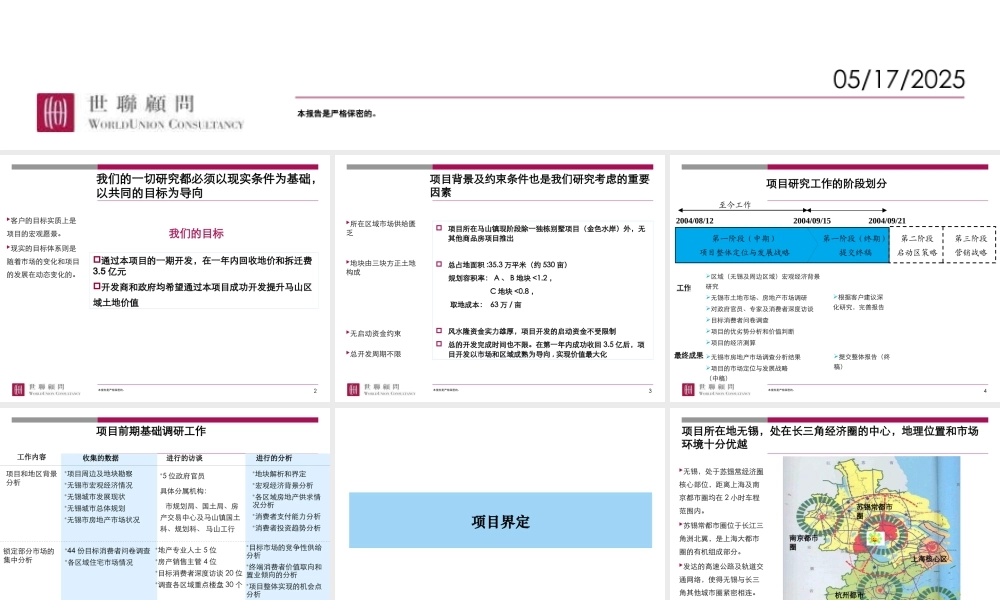The height and width of the screenshot is (600, 1000).
Task: Click the 第一阶段（中期）blue arrow block
Action: tap(744, 245)
